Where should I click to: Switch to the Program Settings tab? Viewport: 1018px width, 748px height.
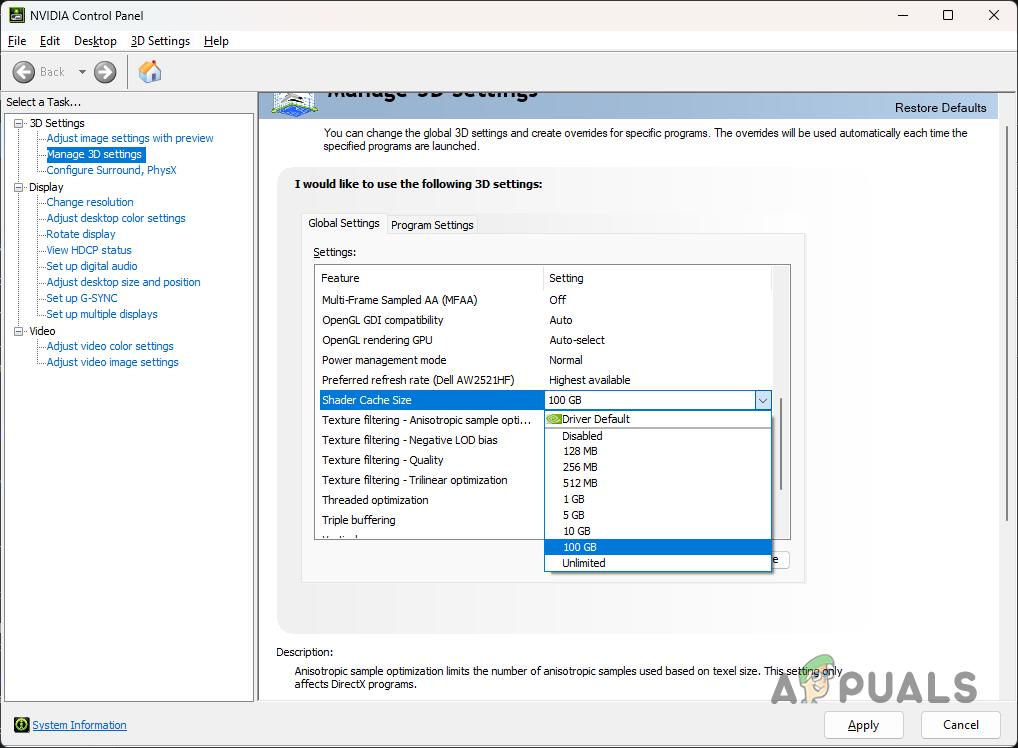point(431,224)
